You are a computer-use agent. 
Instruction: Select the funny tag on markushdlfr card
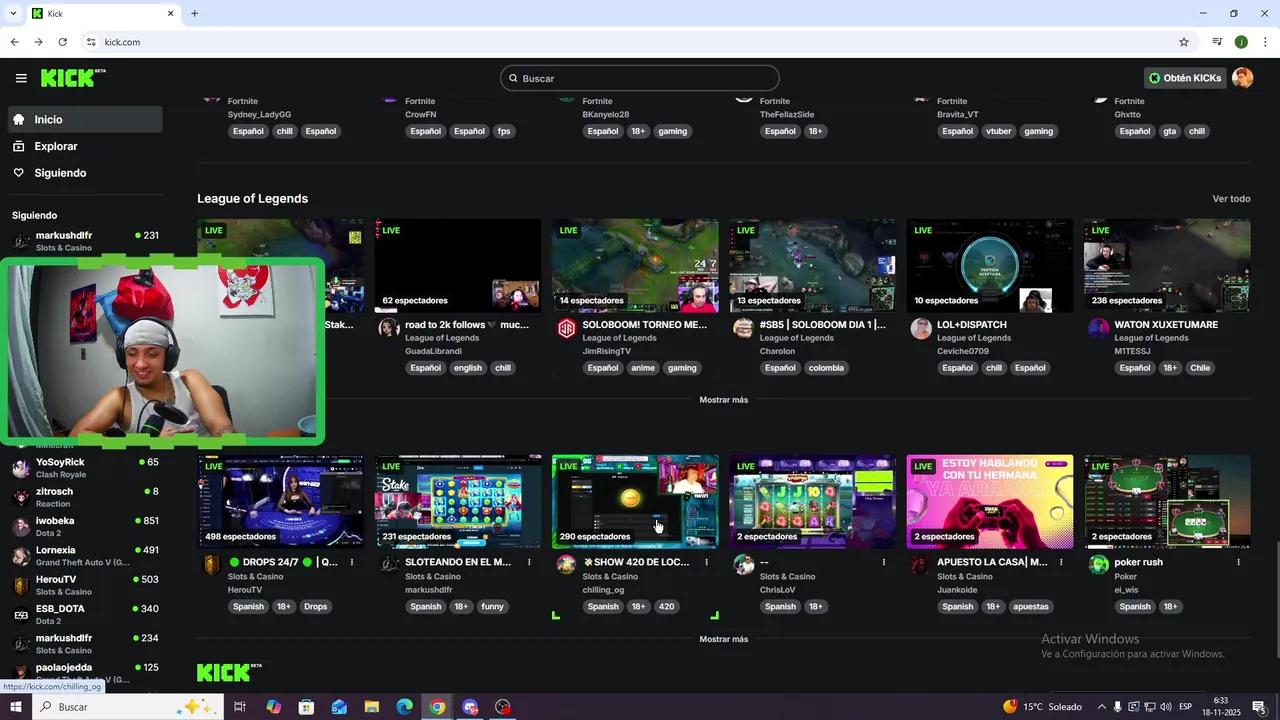pyautogui.click(x=493, y=607)
